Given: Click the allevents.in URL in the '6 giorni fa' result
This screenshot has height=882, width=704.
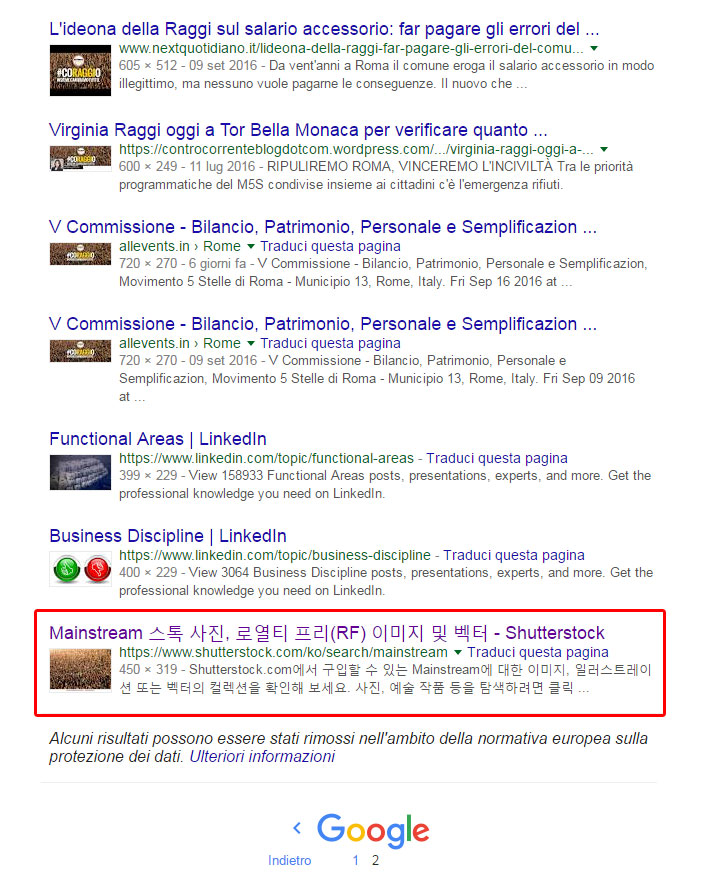Looking at the screenshot, I should click(180, 246).
